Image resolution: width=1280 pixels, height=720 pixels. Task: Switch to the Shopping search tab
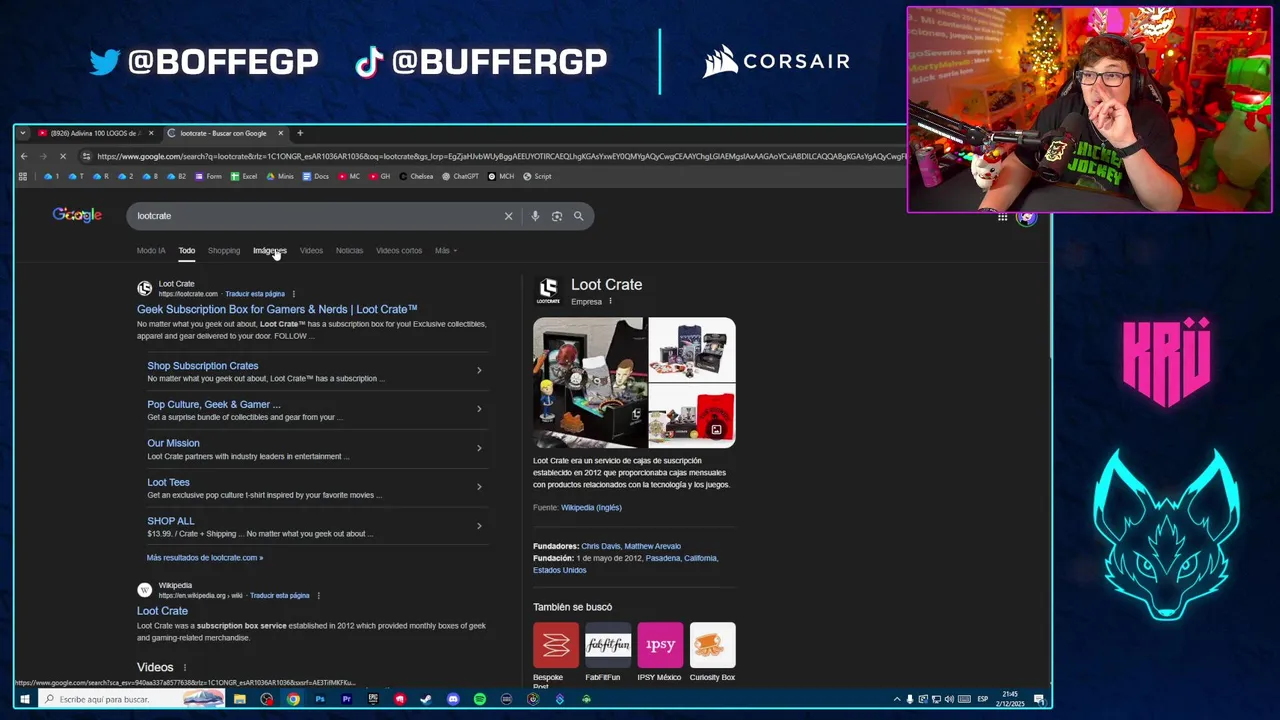click(224, 250)
